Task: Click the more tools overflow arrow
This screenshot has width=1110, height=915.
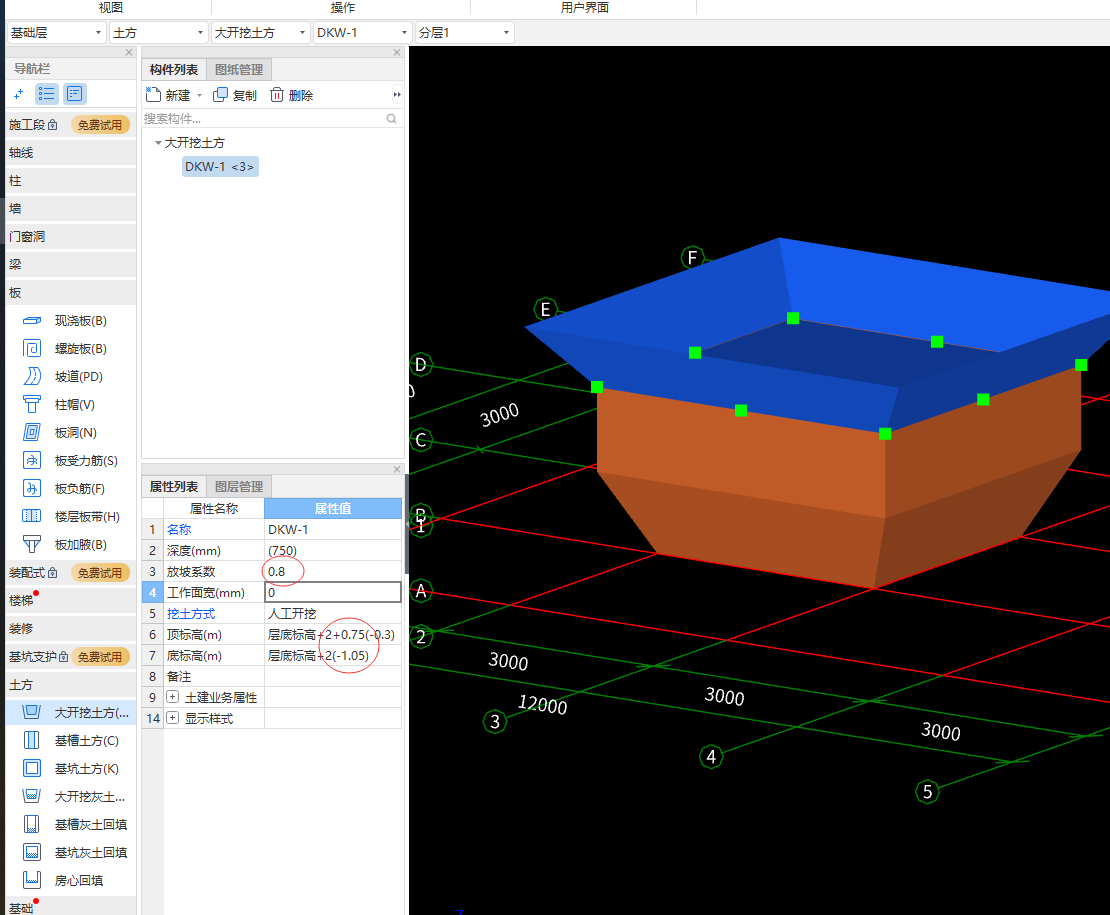Action: point(397,94)
